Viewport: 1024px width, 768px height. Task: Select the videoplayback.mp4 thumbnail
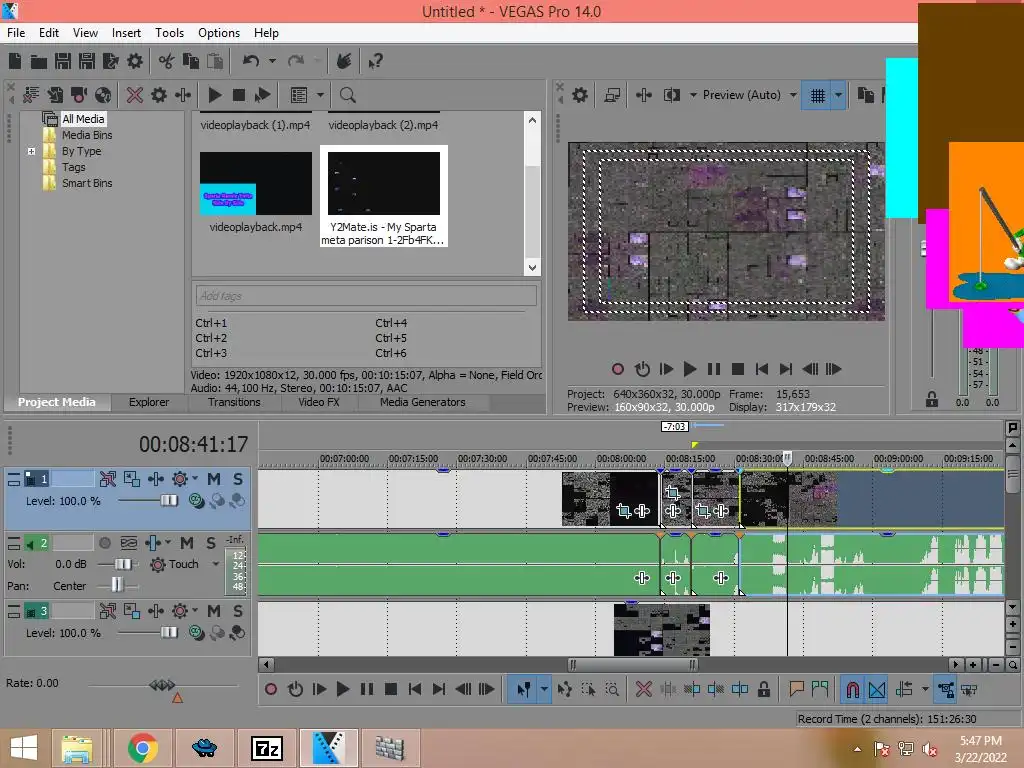tap(256, 184)
